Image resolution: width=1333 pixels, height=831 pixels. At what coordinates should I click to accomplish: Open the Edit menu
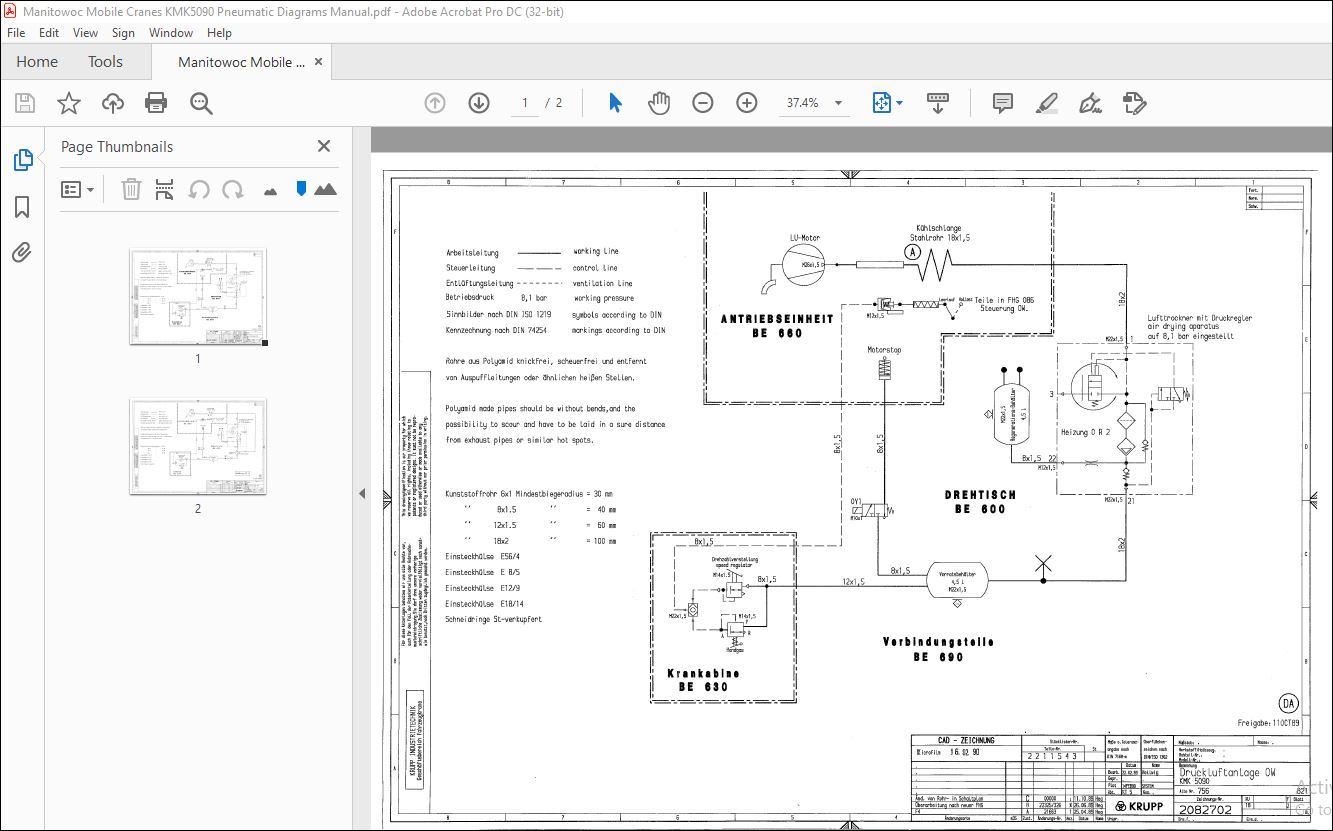click(x=49, y=33)
